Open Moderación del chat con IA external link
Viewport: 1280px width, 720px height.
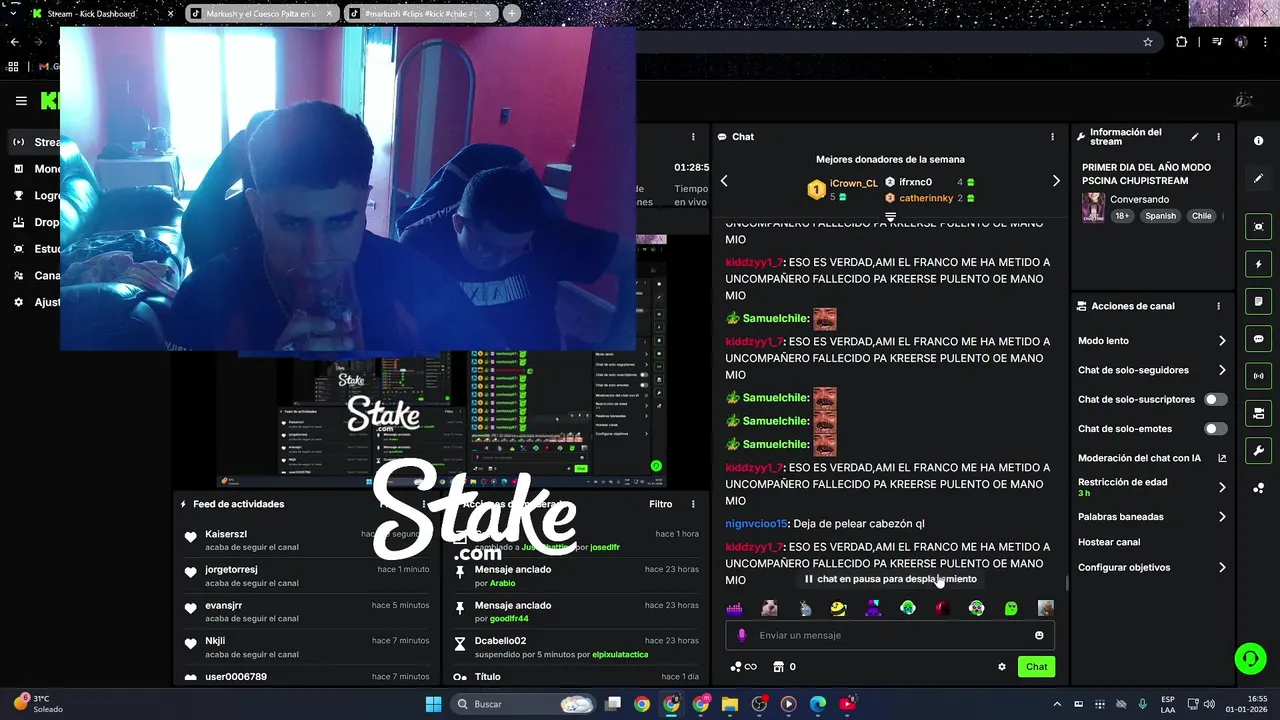tap(1222, 458)
